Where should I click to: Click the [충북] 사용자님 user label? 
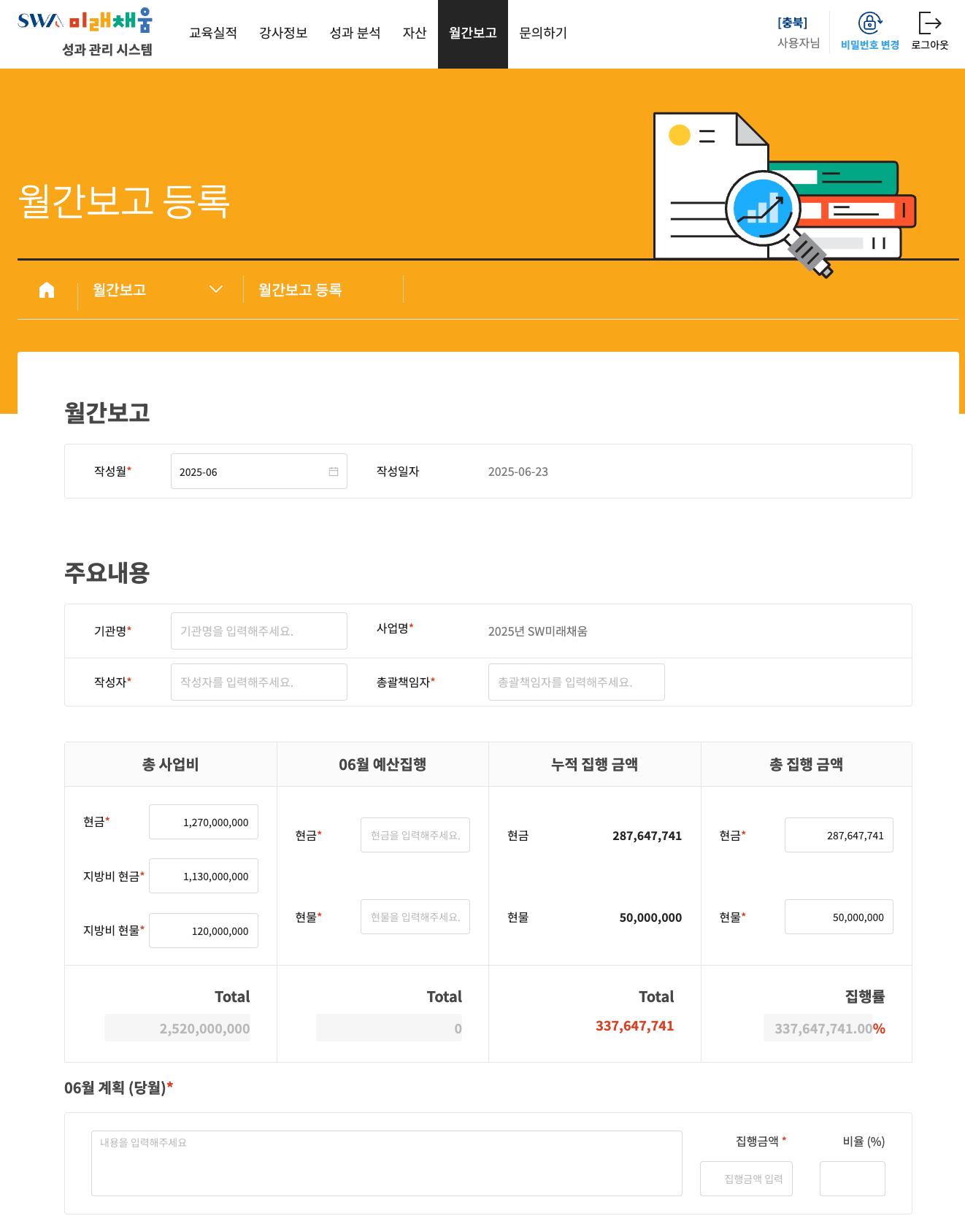799,33
